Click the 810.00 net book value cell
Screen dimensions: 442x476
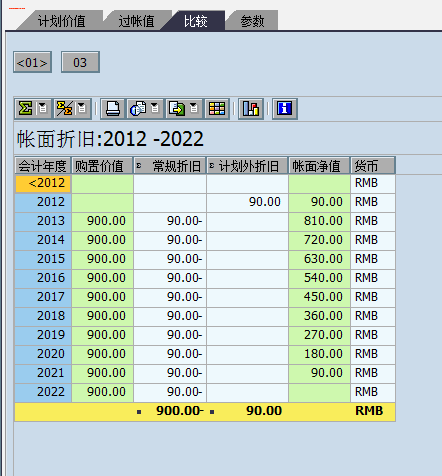click(319, 221)
